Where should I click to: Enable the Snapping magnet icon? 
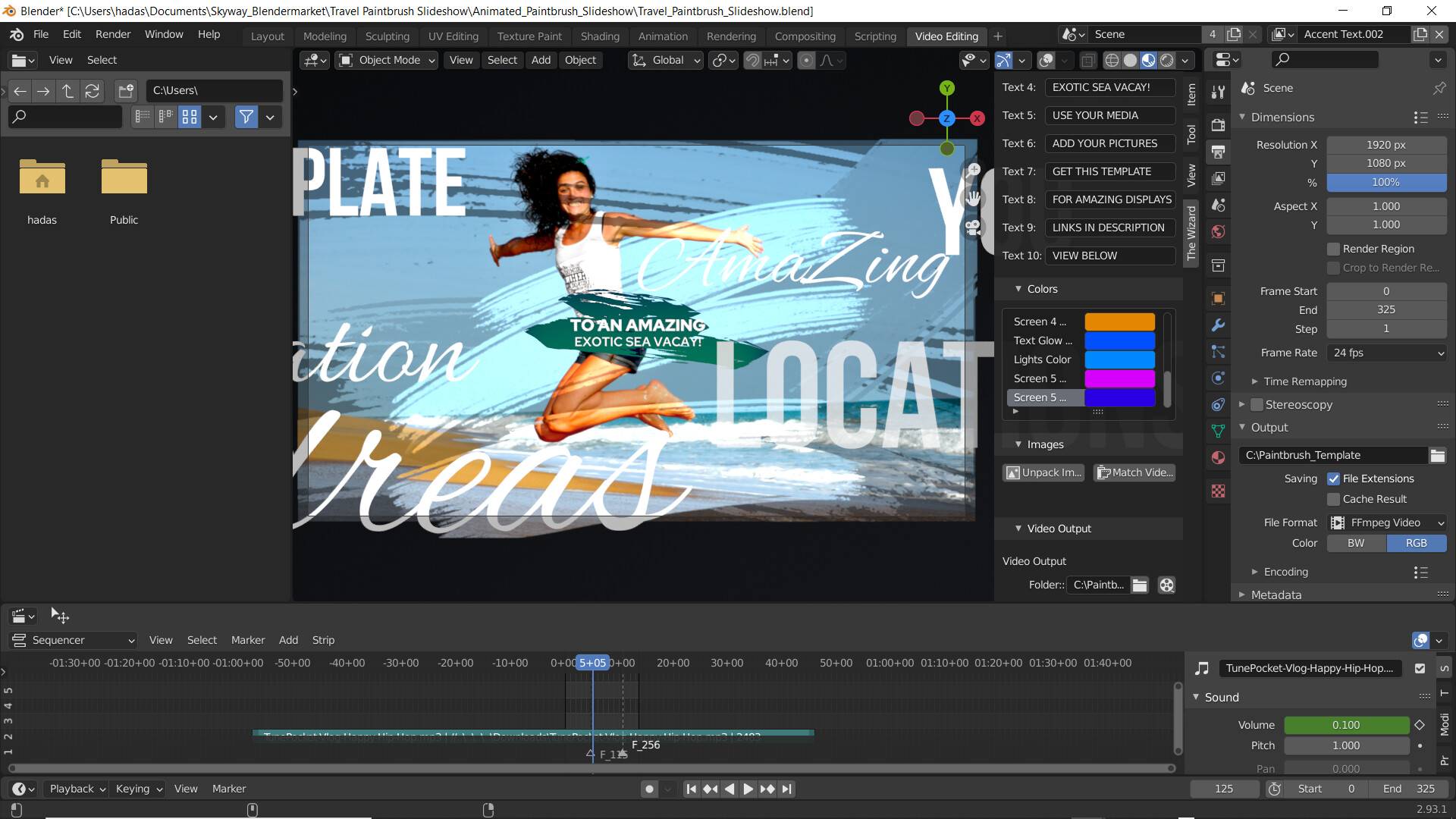tap(752, 61)
